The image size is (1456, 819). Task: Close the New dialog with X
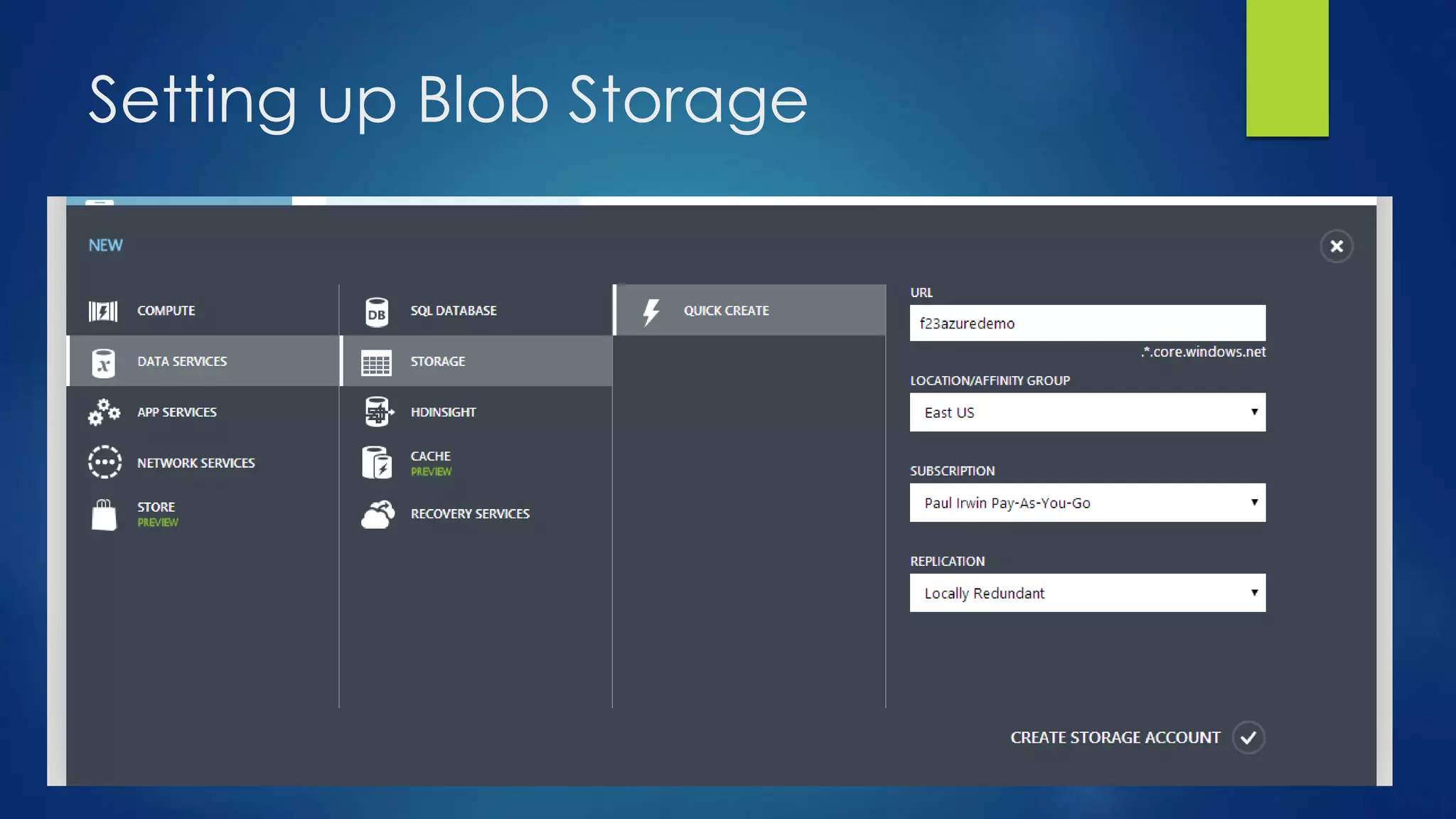point(1337,246)
